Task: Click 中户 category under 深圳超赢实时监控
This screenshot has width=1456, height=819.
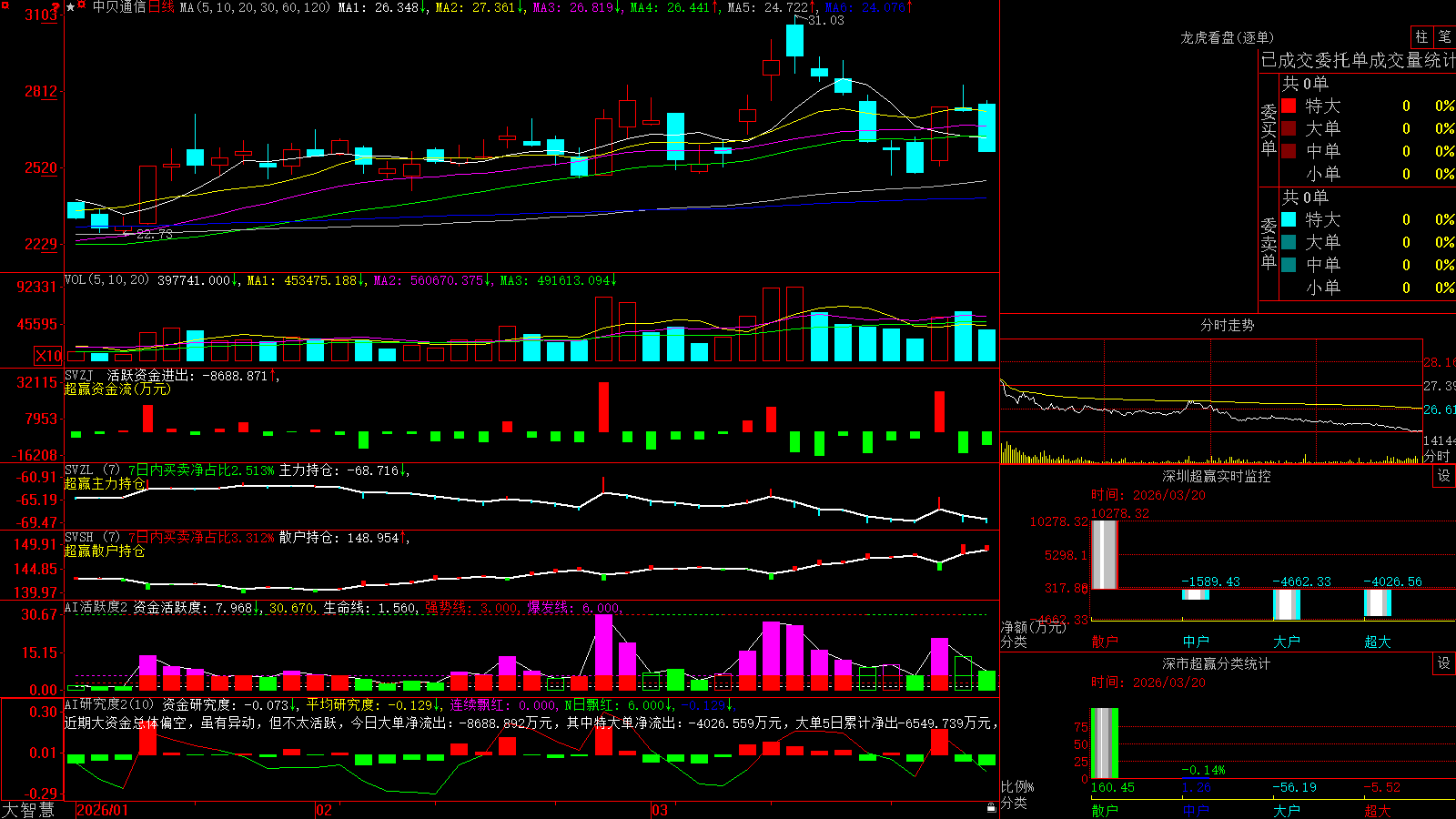Action: click(1196, 642)
